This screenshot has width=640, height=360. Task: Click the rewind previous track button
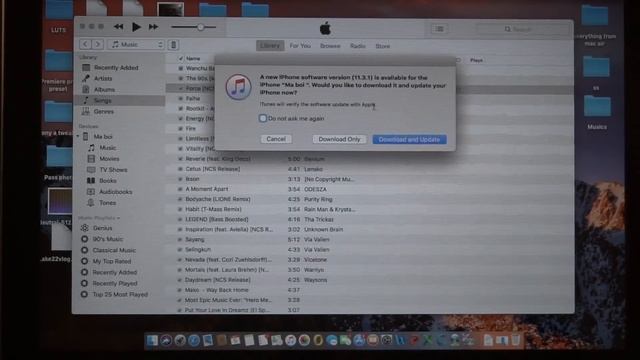click(118, 27)
